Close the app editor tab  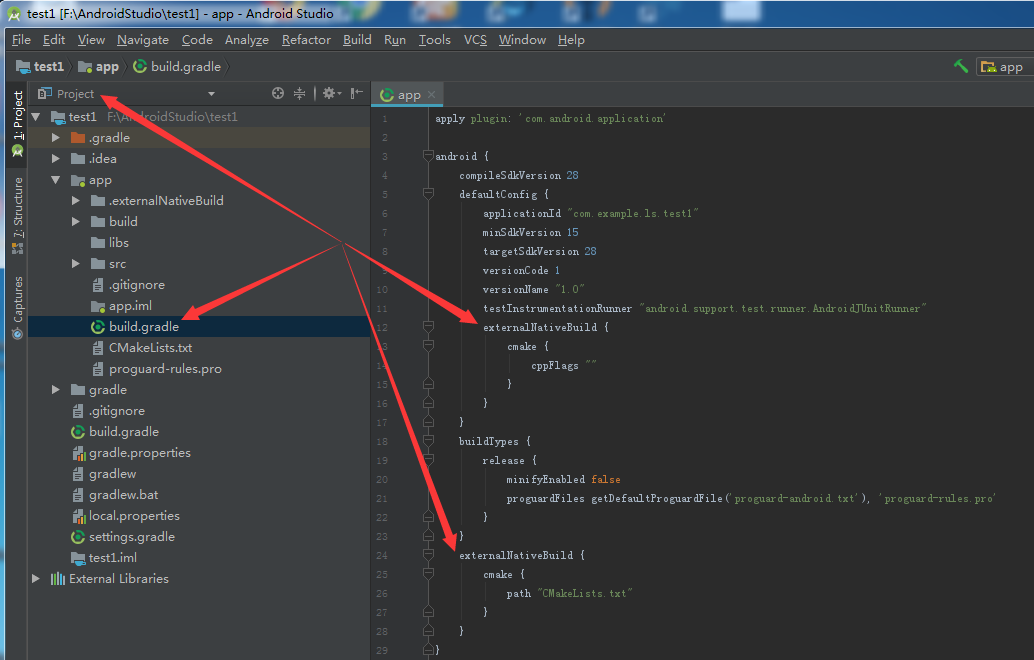[x=431, y=94]
